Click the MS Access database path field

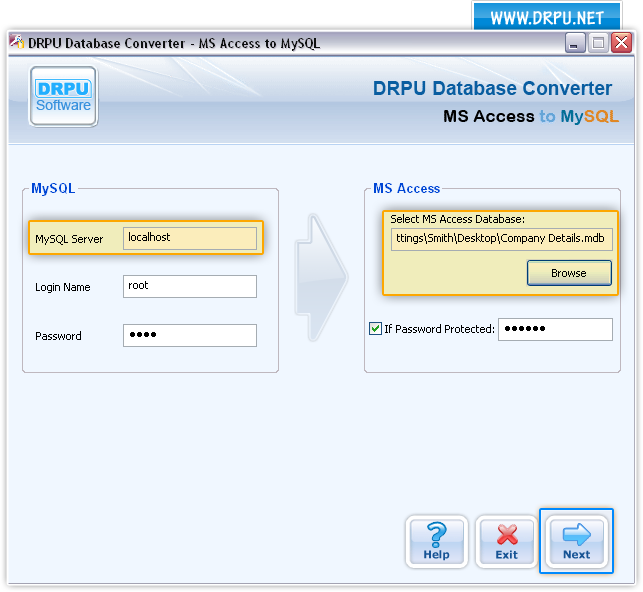click(502, 239)
